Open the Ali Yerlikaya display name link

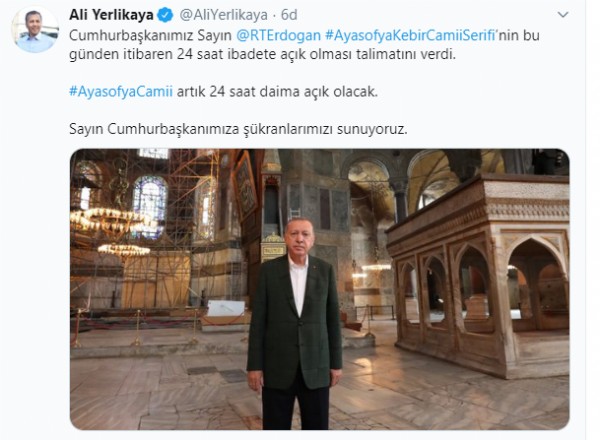point(111,15)
